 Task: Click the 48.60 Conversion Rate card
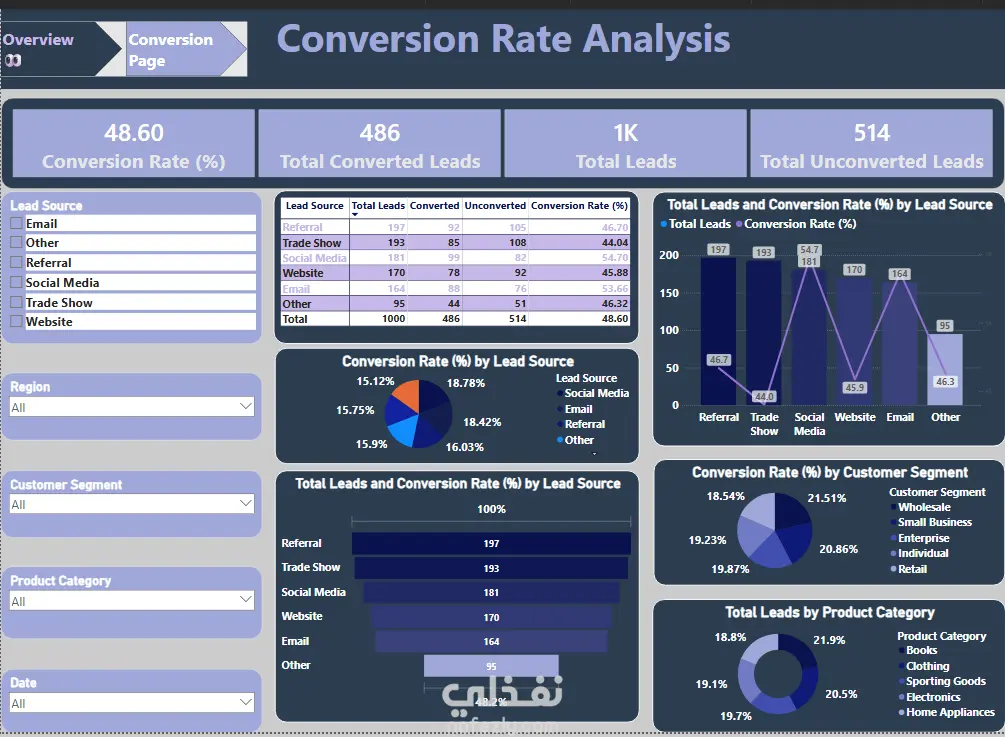click(134, 143)
